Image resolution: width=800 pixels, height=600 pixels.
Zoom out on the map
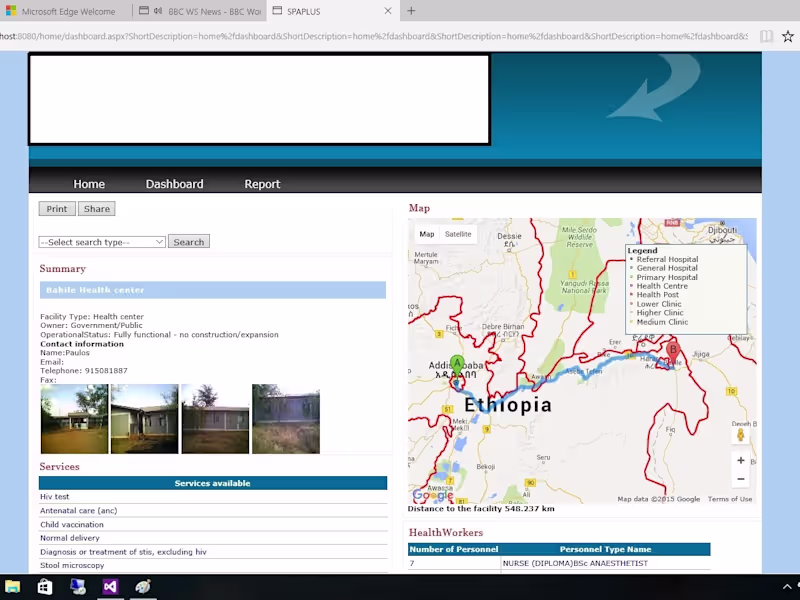point(740,479)
